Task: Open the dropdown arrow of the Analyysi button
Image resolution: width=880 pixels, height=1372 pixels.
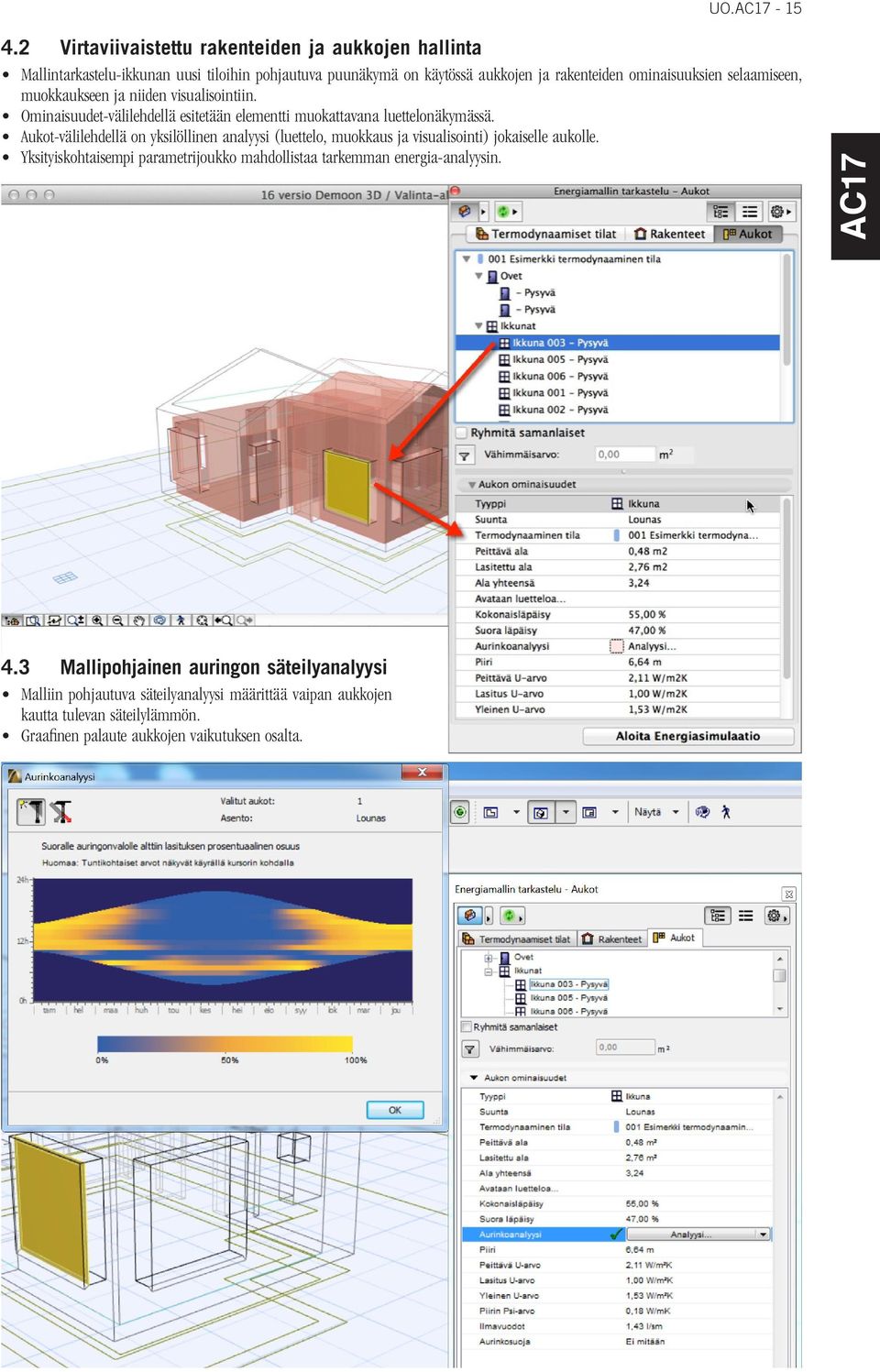Action: (x=762, y=1235)
